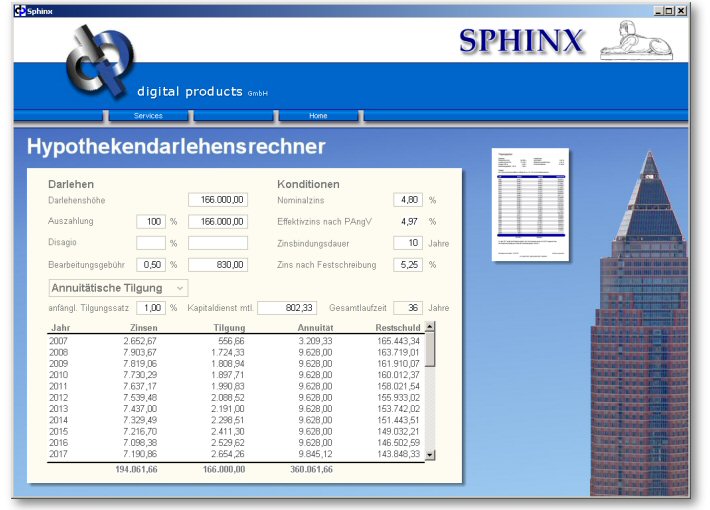Click Restschuld value 143.848,33
This screenshot has height=510, width=710.
pyautogui.click(x=398, y=454)
